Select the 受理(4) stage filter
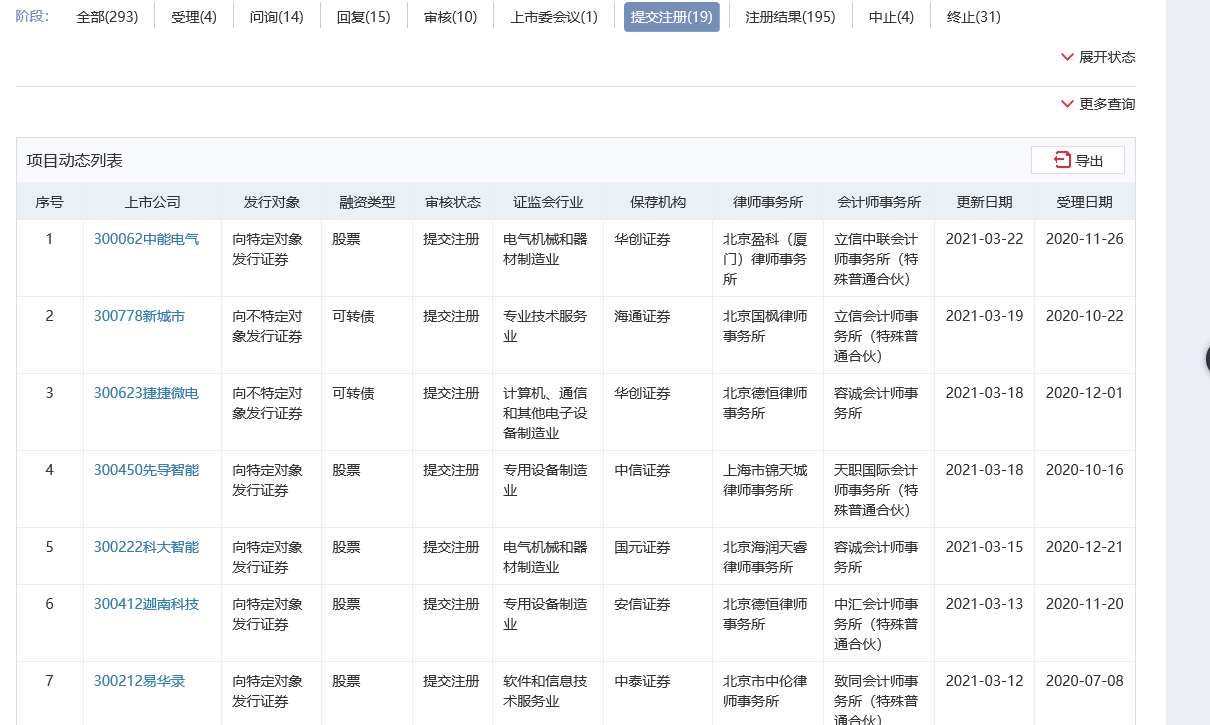Image resolution: width=1210 pixels, height=725 pixels. 193,17
